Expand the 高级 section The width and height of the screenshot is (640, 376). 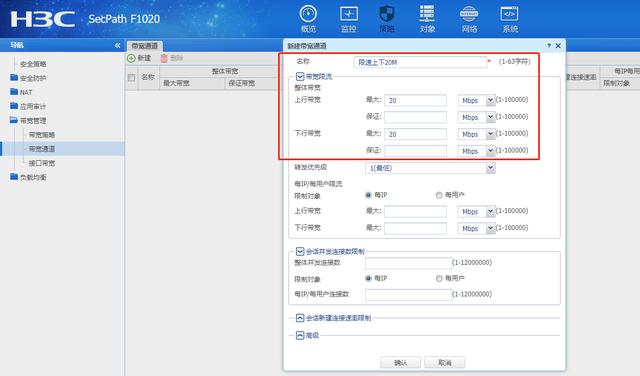(x=300, y=335)
